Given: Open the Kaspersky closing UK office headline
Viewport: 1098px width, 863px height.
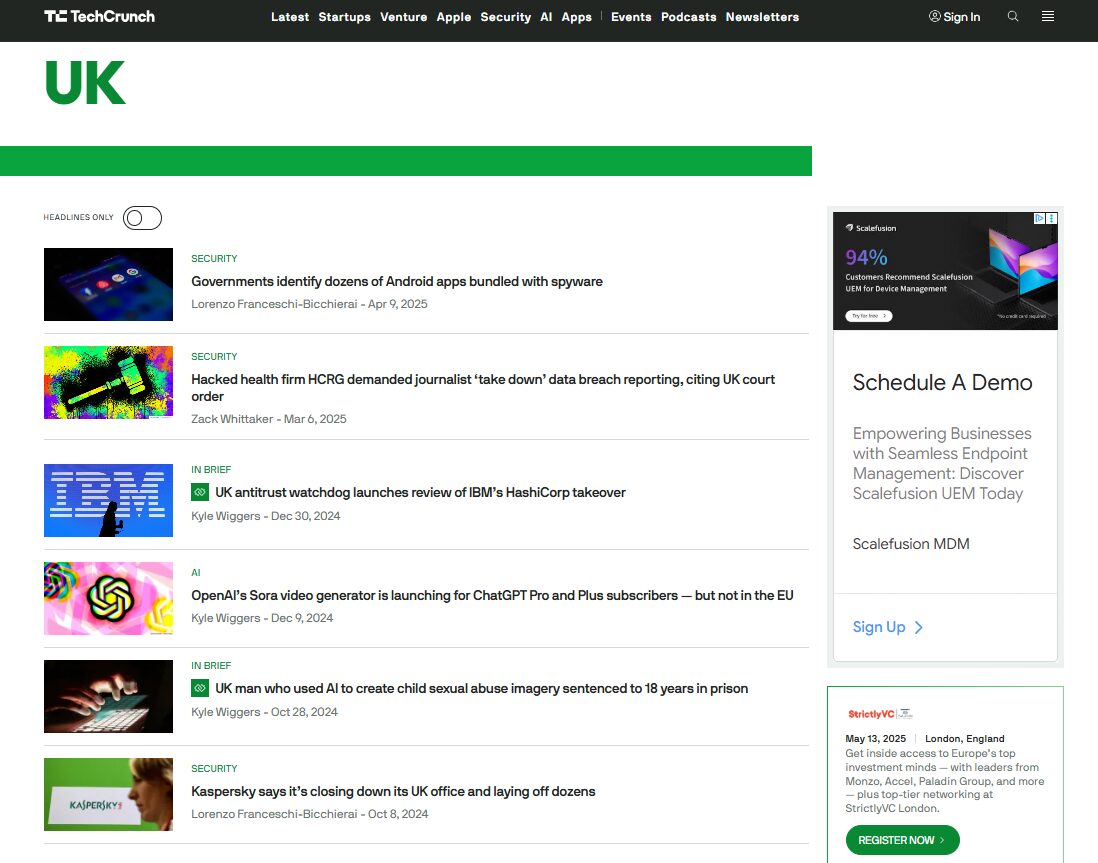Looking at the screenshot, I should (393, 792).
